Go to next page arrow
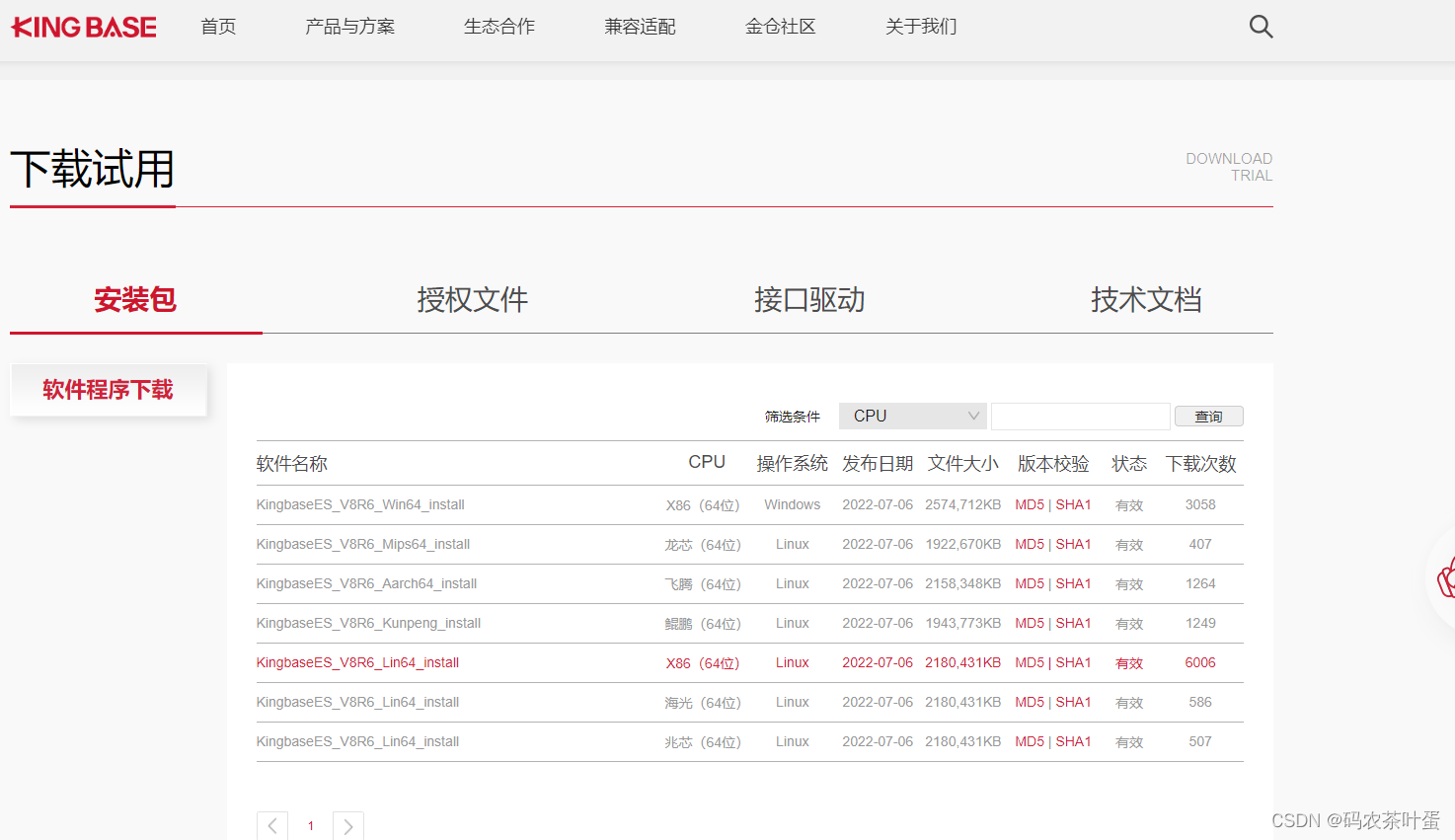1455x840 pixels. pyautogui.click(x=348, y=826)
